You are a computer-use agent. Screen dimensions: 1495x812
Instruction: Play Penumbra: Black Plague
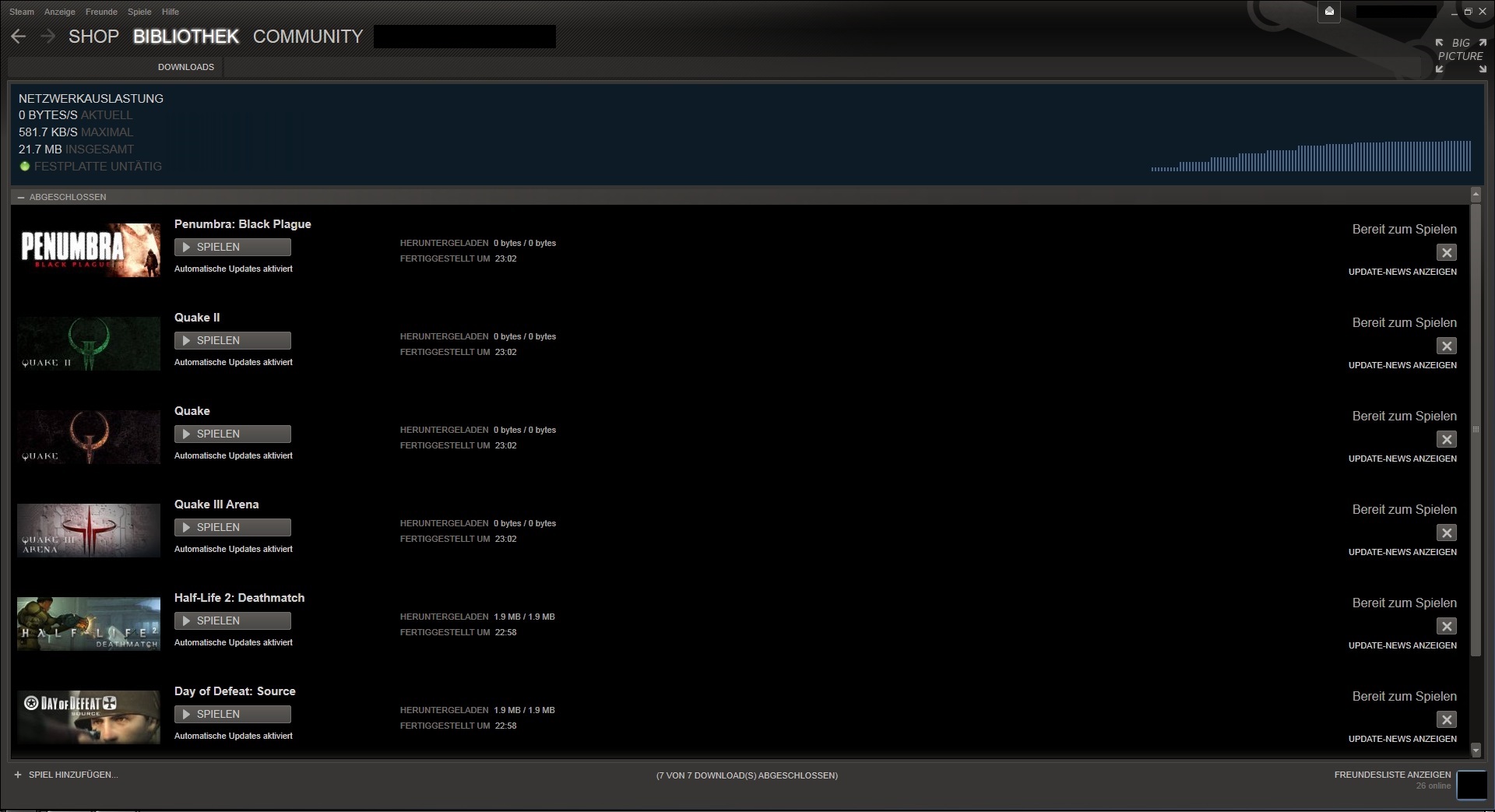233,247
